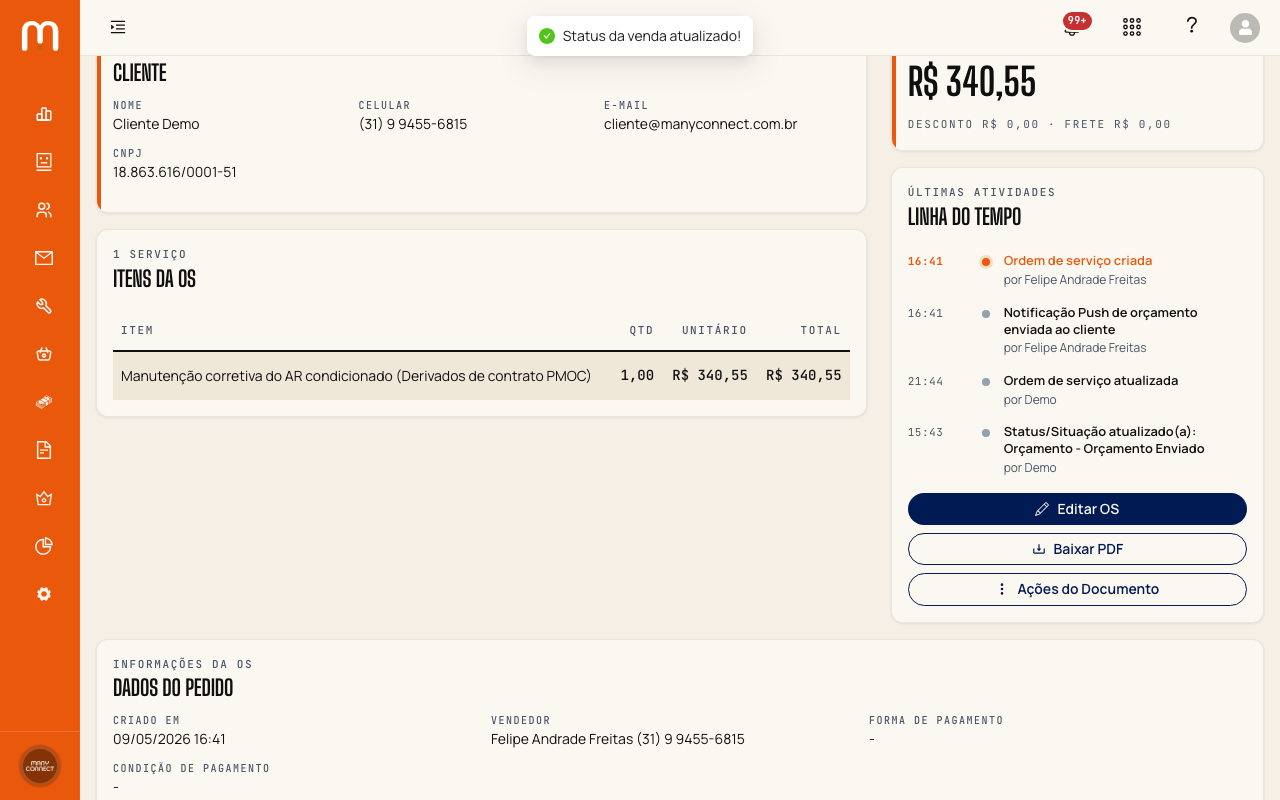Click the client phone (31) 9 9455-6815 under CELULAR
This screenshot has height=800, width=1280.
(413, 124)
